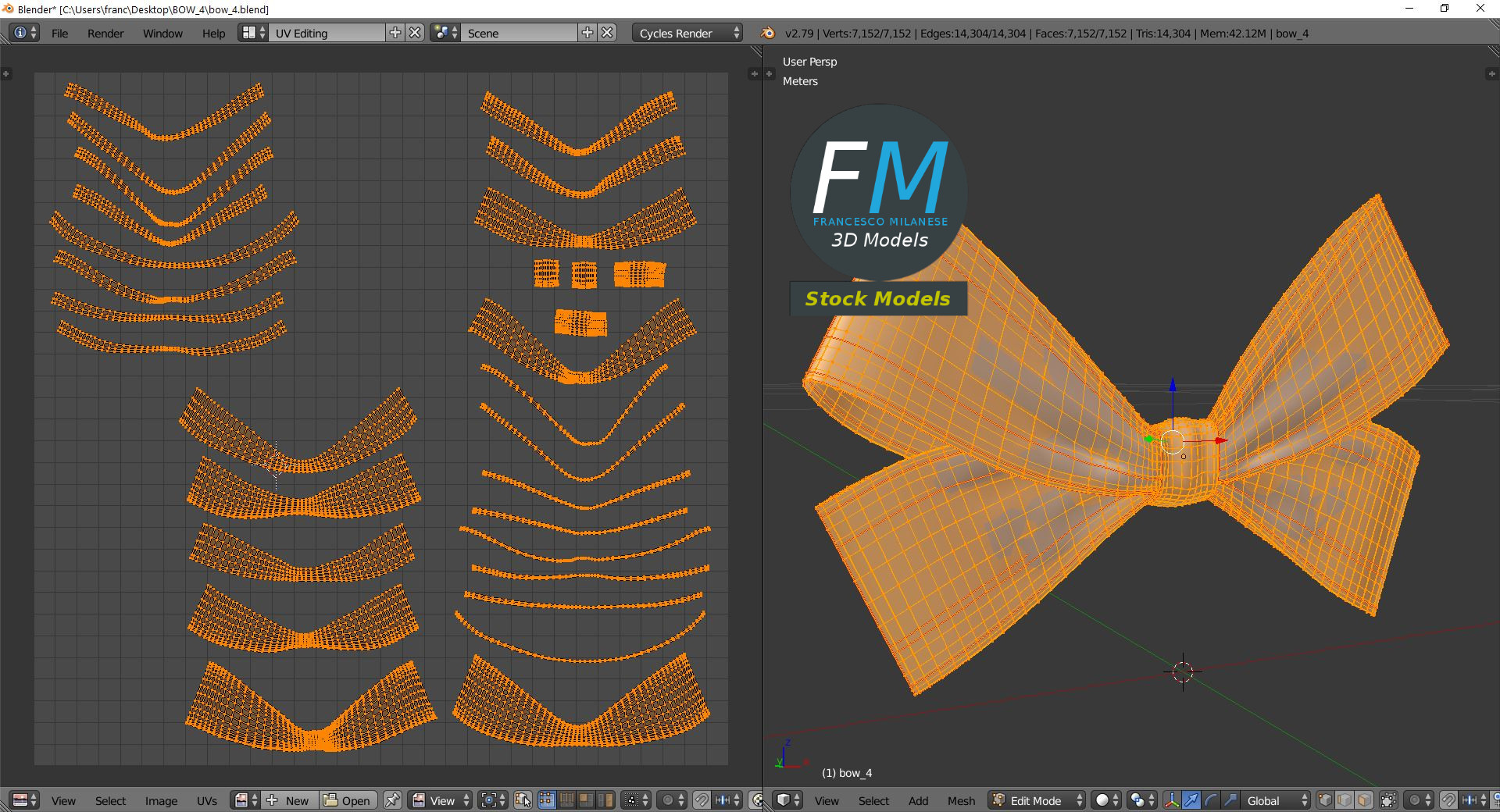Switch to UV island selection mode
Viewport: 1500px width, 812px height.
[605, 800]
